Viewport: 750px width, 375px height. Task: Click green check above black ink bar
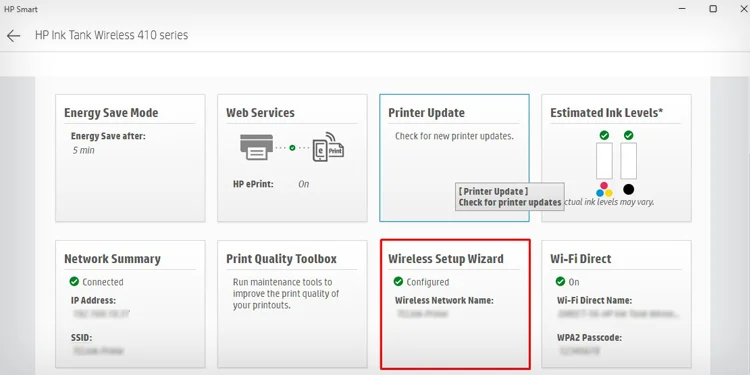[629, 135]
